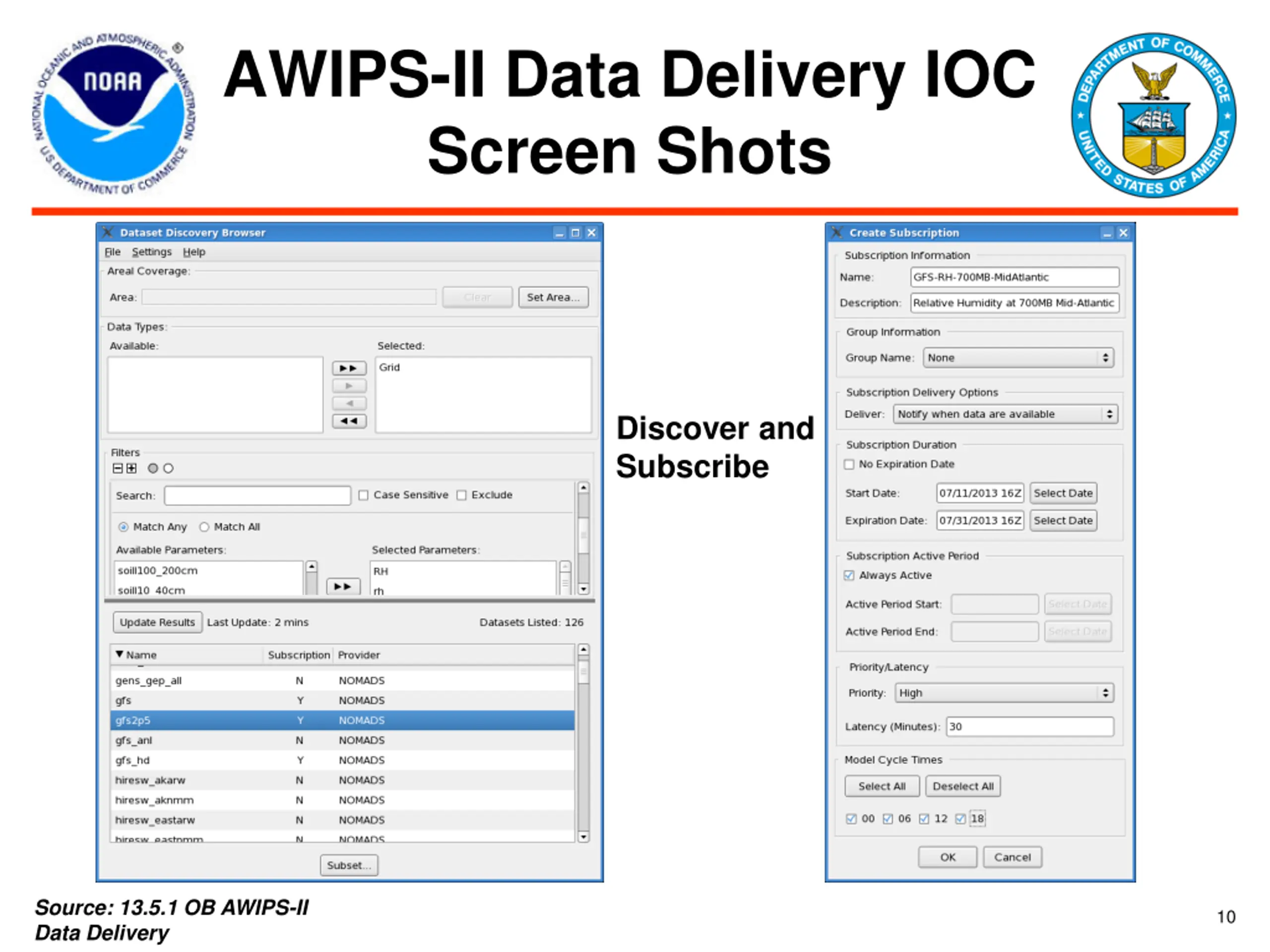Select Match All radio button
Viewport: 1270px width, 952px height.
pyautogui.click(x=204, y=527)
